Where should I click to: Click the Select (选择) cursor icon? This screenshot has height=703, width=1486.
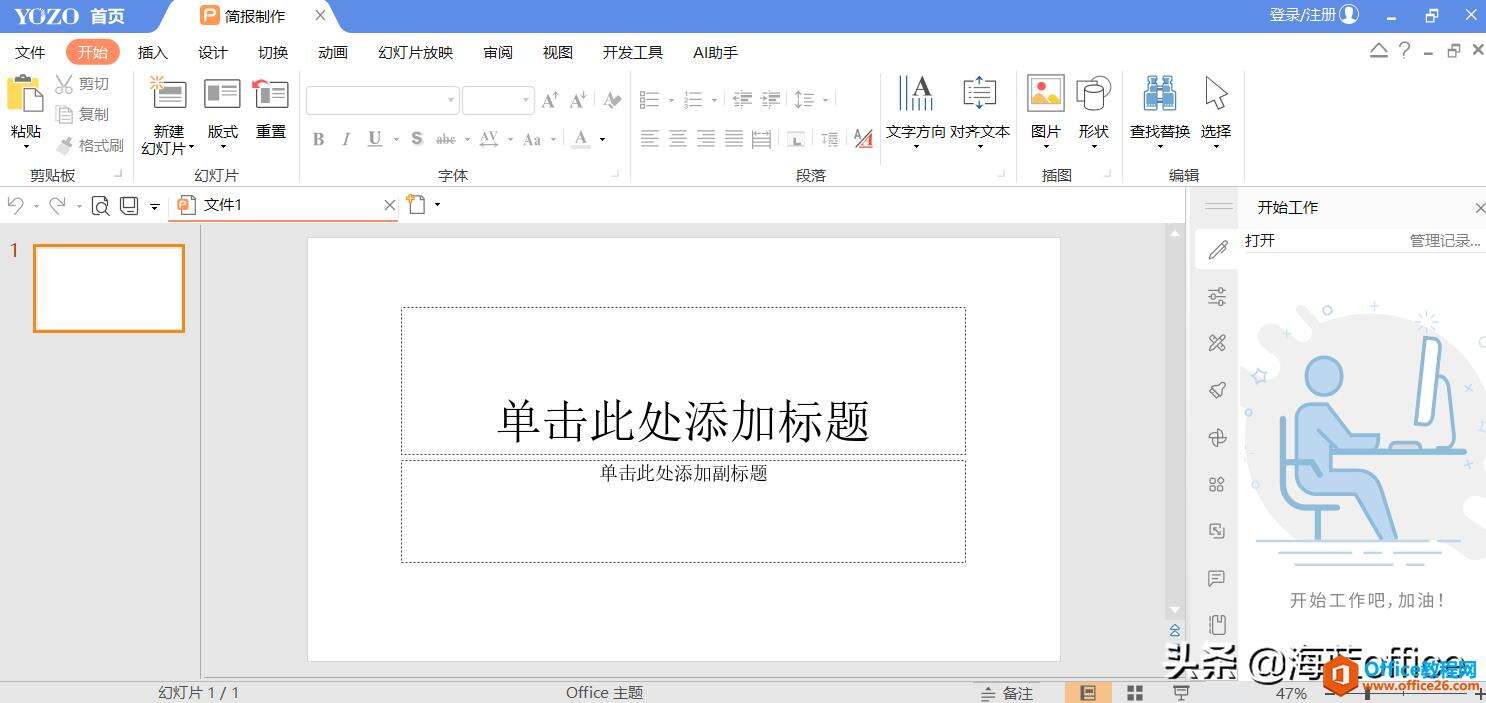1216,93
